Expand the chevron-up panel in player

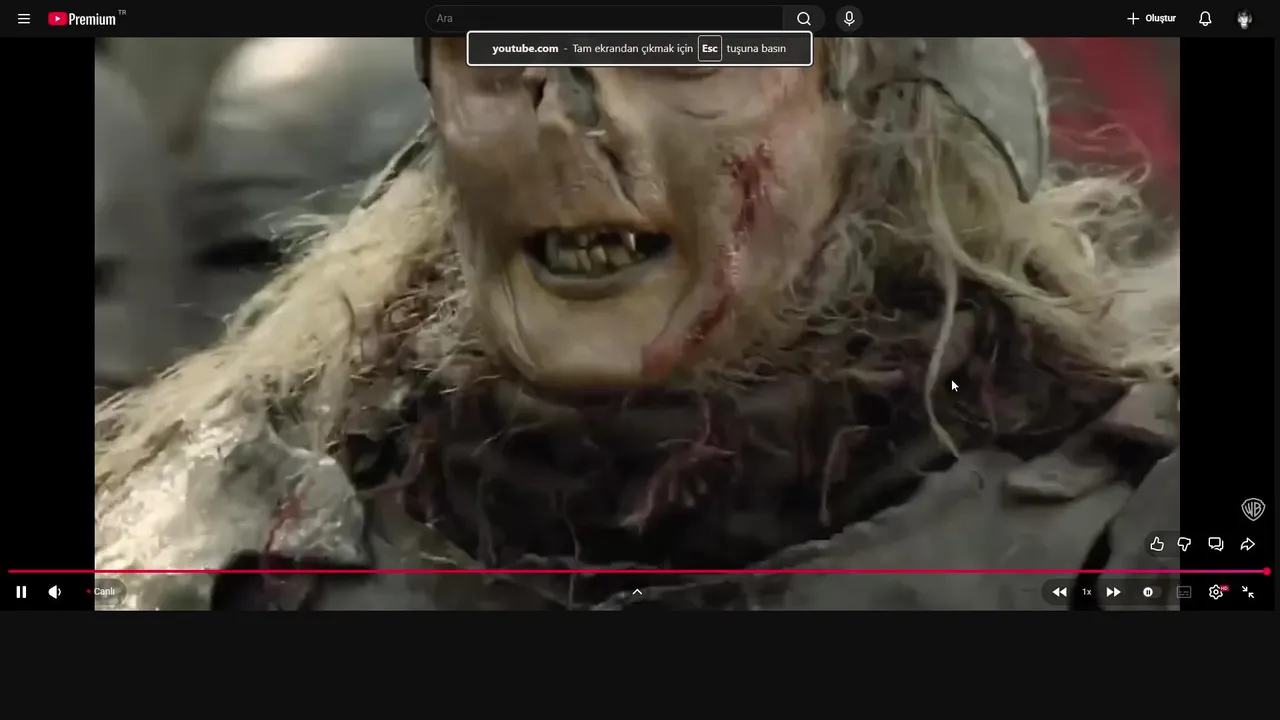[x=637, y=592]
